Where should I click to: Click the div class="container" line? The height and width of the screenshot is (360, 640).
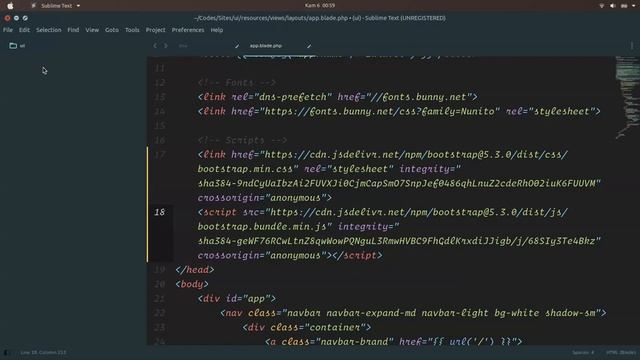coord(307,327)
